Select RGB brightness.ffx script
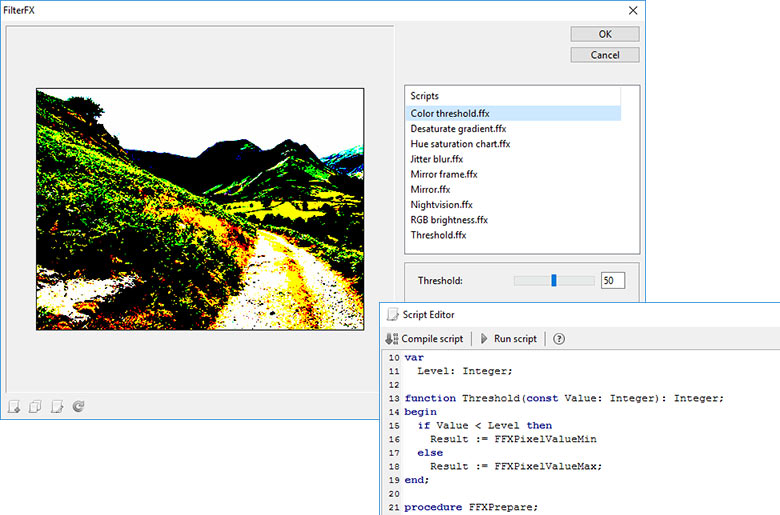 click(x=513, y=220)
